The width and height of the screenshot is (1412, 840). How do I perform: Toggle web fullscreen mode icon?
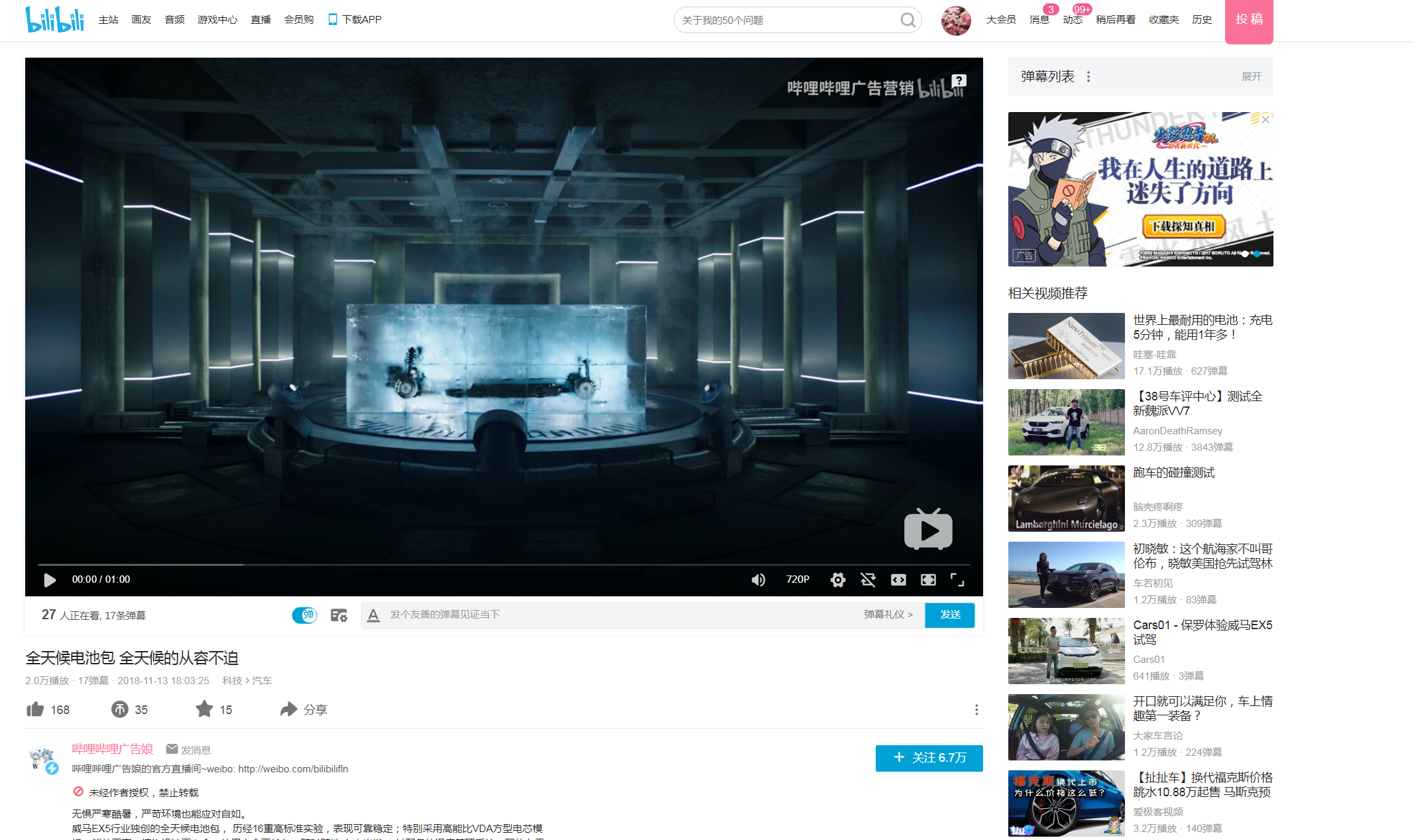pyautogui.click(x=928, y=580)
